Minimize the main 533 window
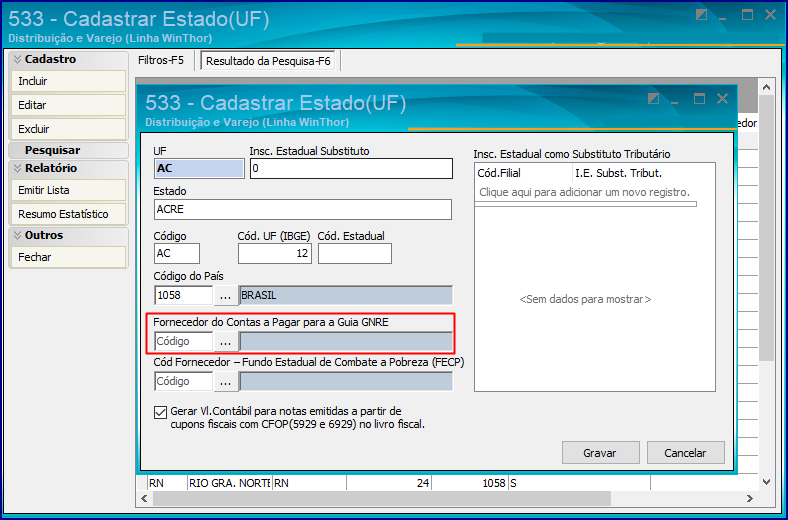 pos(723,18)
